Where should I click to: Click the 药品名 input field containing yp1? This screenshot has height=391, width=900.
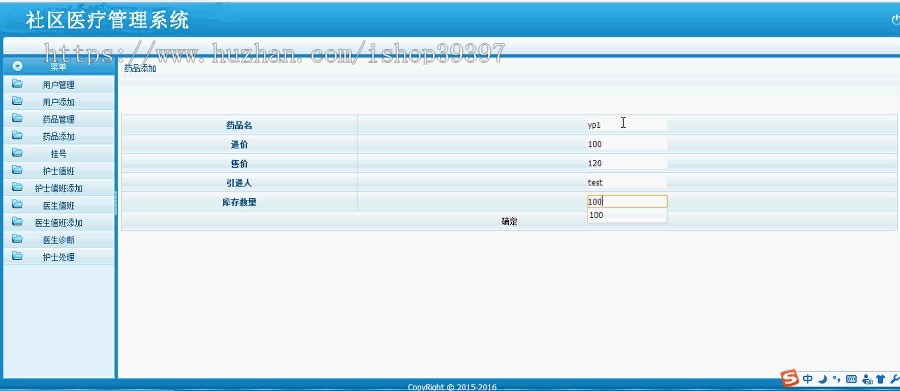tap(627, 125)
